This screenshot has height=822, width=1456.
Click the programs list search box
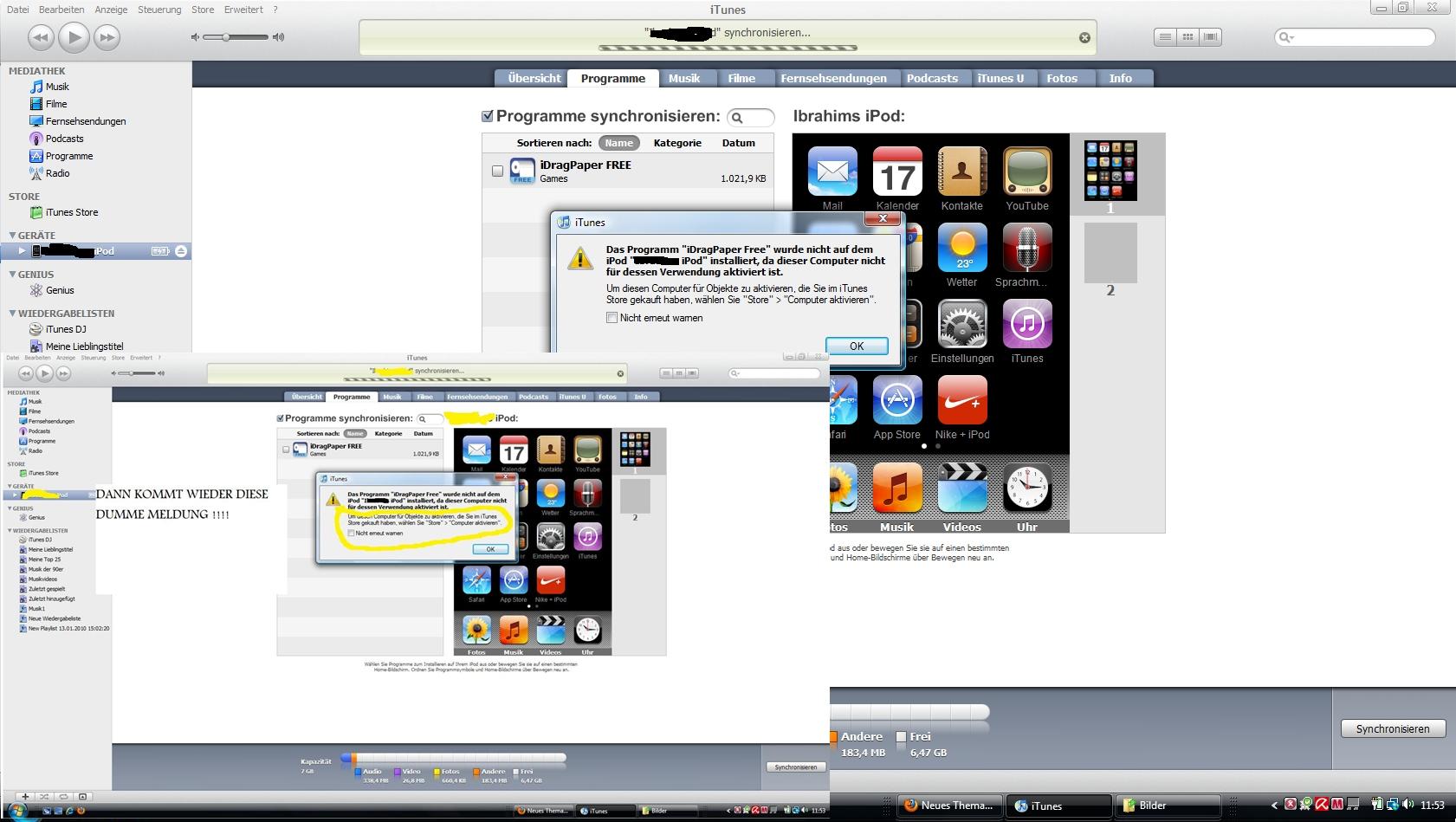(x=751, y=117)
